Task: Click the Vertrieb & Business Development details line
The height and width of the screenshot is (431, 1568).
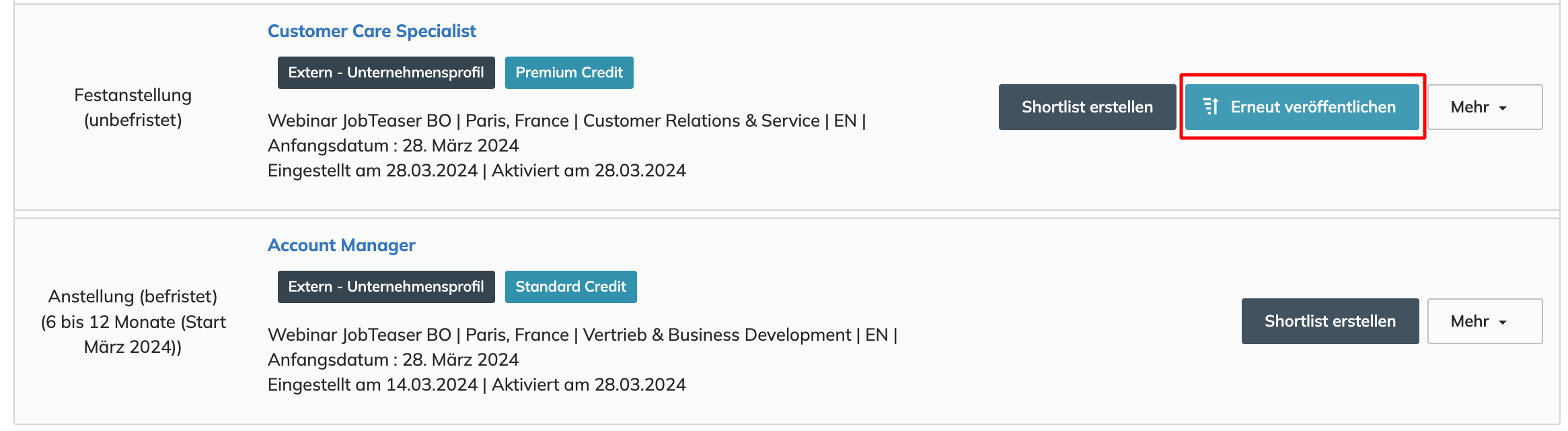Action: 582,335
